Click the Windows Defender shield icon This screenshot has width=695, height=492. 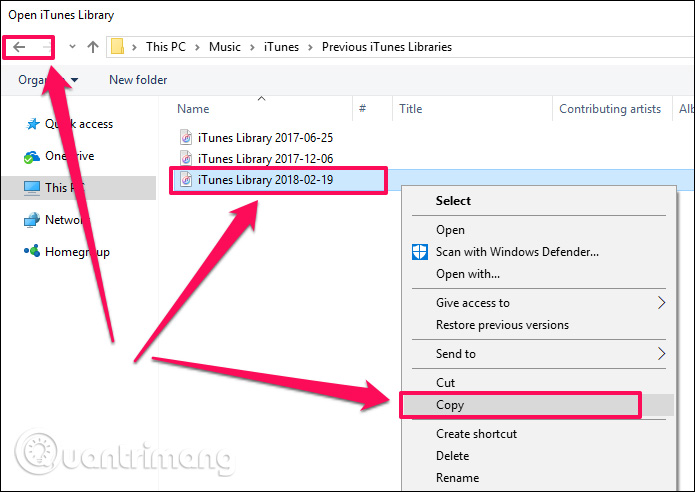pos(420,252)
